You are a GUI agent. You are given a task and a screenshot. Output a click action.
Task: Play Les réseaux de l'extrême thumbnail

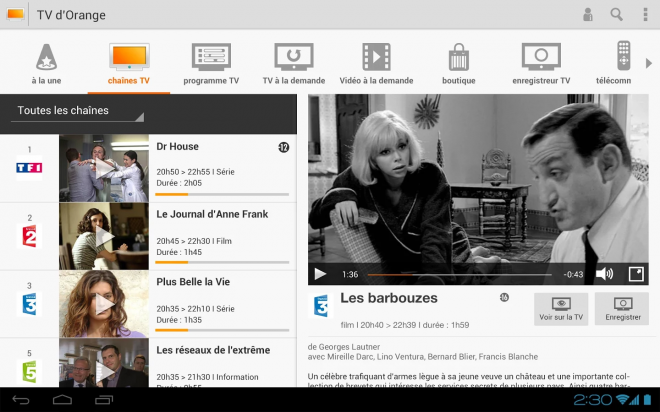[104, 363]
